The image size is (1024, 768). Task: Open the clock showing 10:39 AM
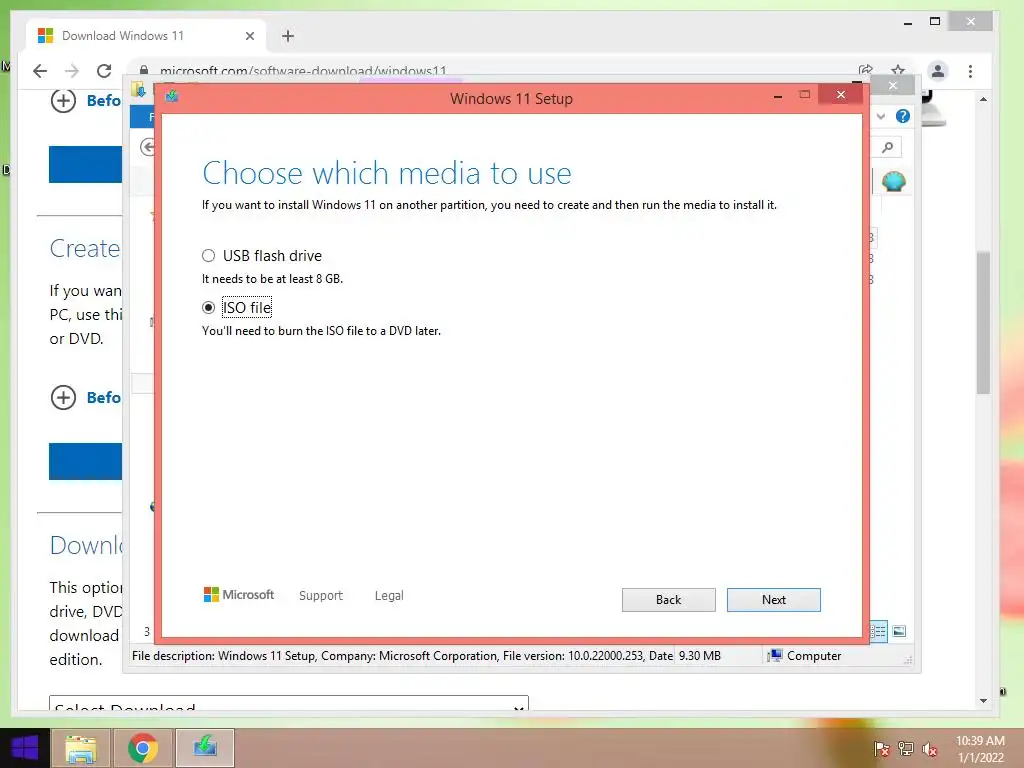[x=980, y=748]
